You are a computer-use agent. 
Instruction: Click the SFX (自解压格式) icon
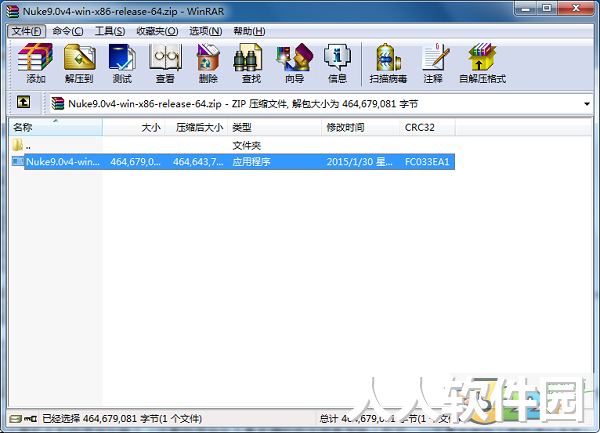[x=483, y=63]
